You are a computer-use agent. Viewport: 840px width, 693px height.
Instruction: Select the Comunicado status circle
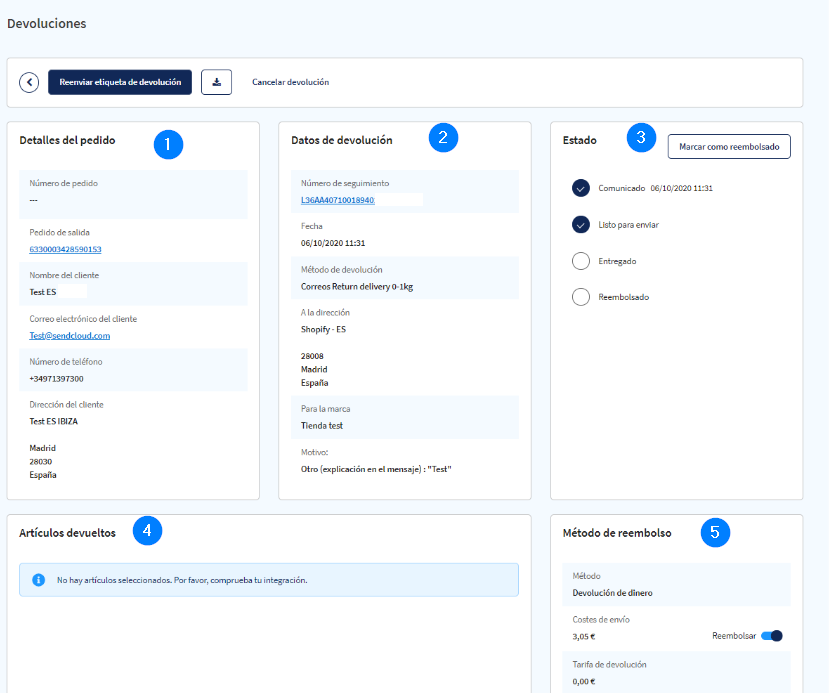click(581, 188)
